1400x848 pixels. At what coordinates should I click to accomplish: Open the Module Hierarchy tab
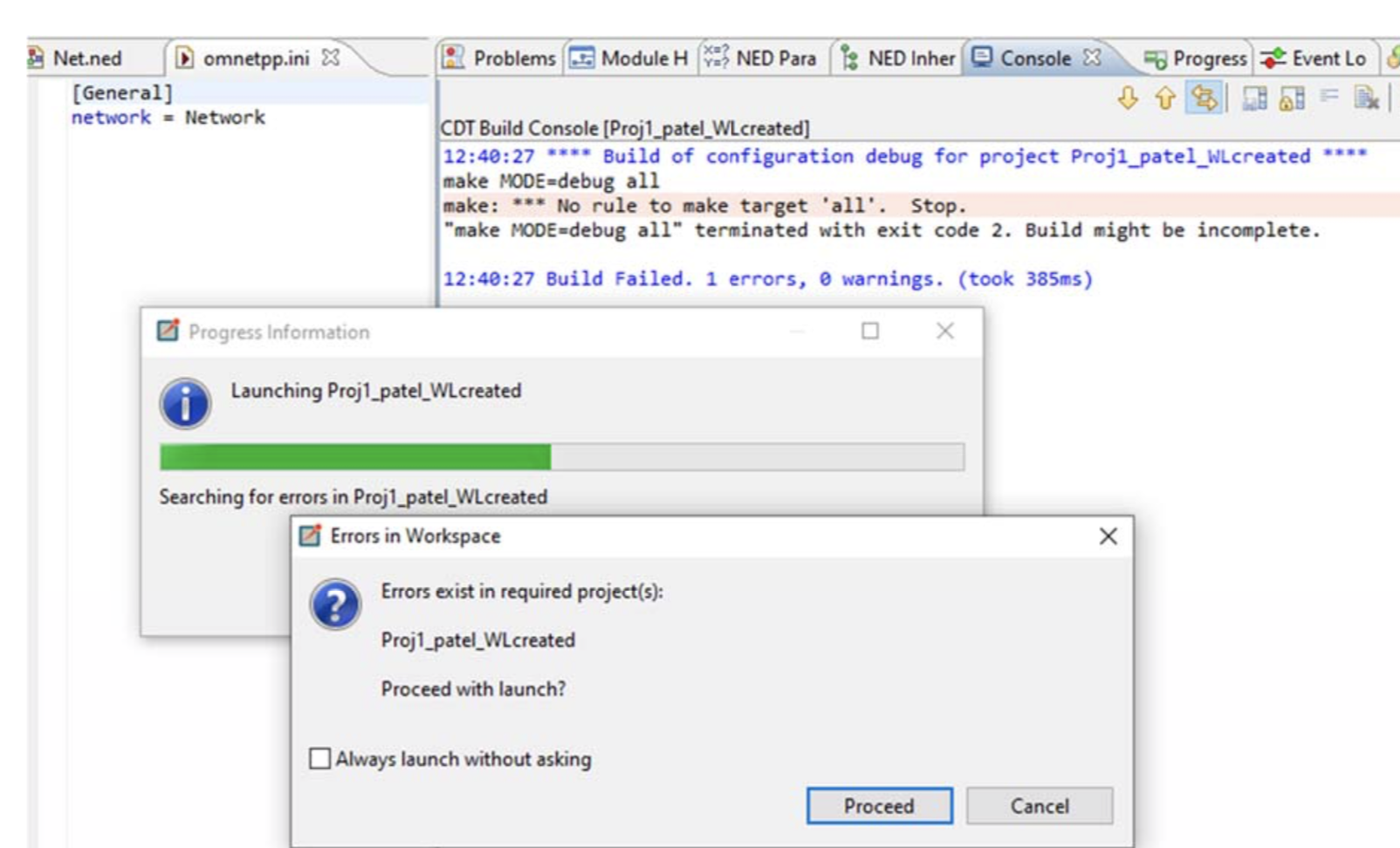tap(628, 58)
